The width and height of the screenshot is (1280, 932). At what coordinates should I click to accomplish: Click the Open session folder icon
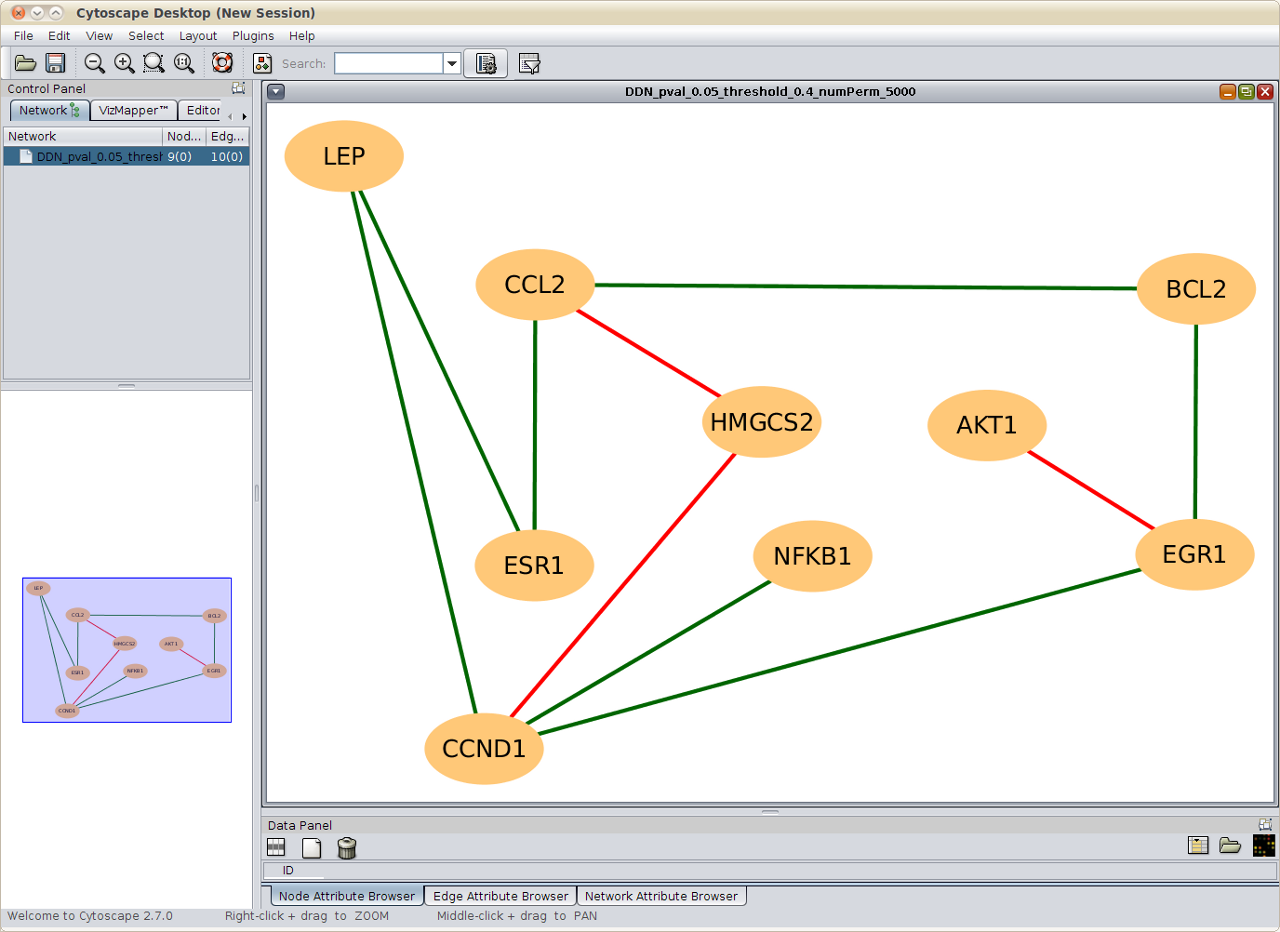tap(25, 63)
